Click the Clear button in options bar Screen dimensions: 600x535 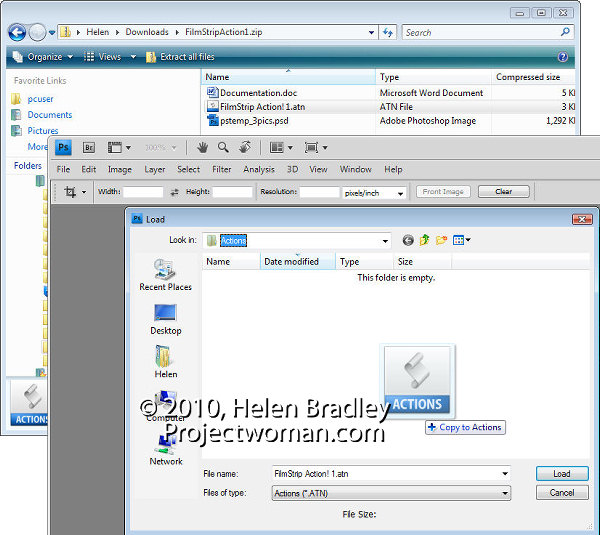point(504,191)
